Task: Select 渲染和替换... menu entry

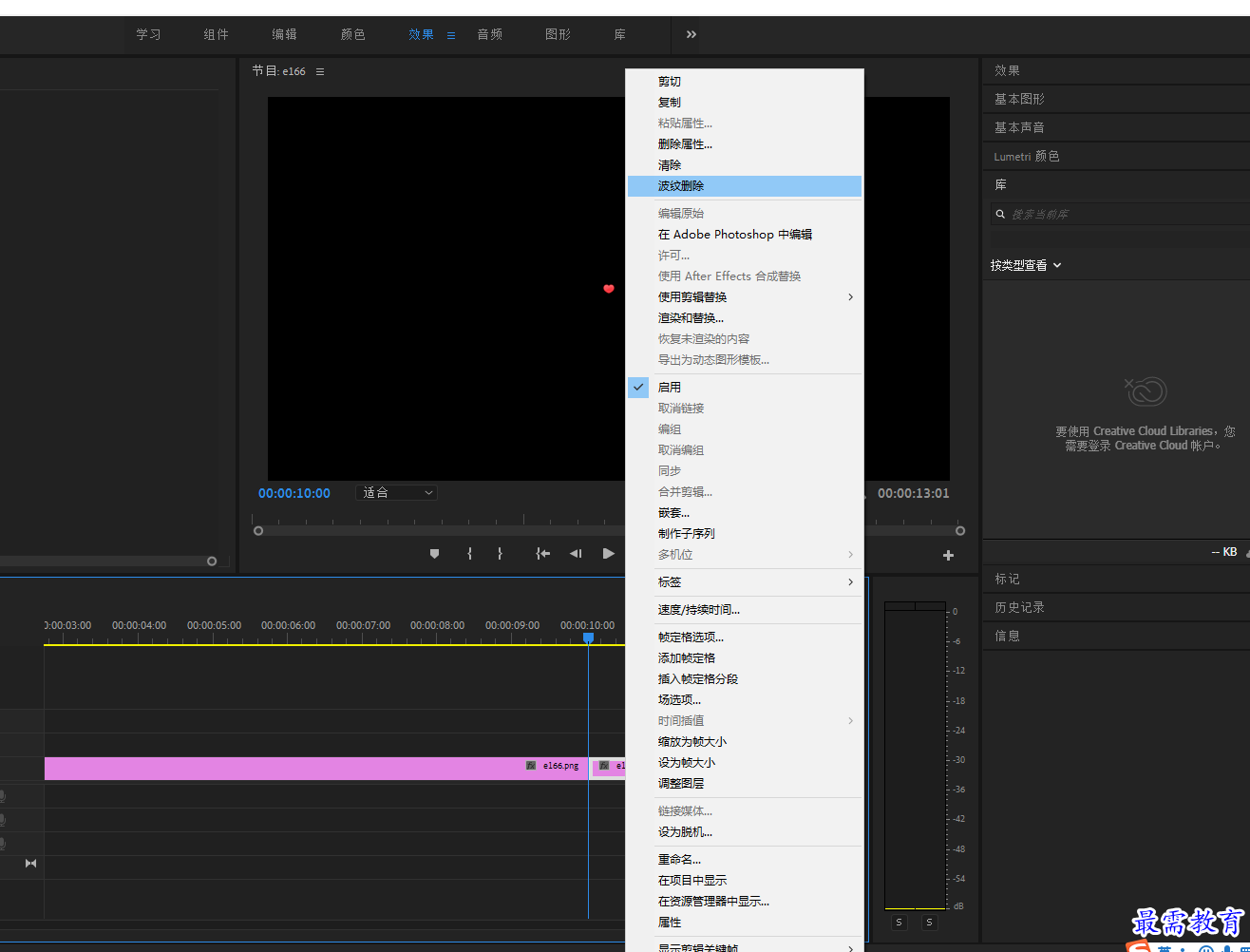Action: click(x=745, y=318)
